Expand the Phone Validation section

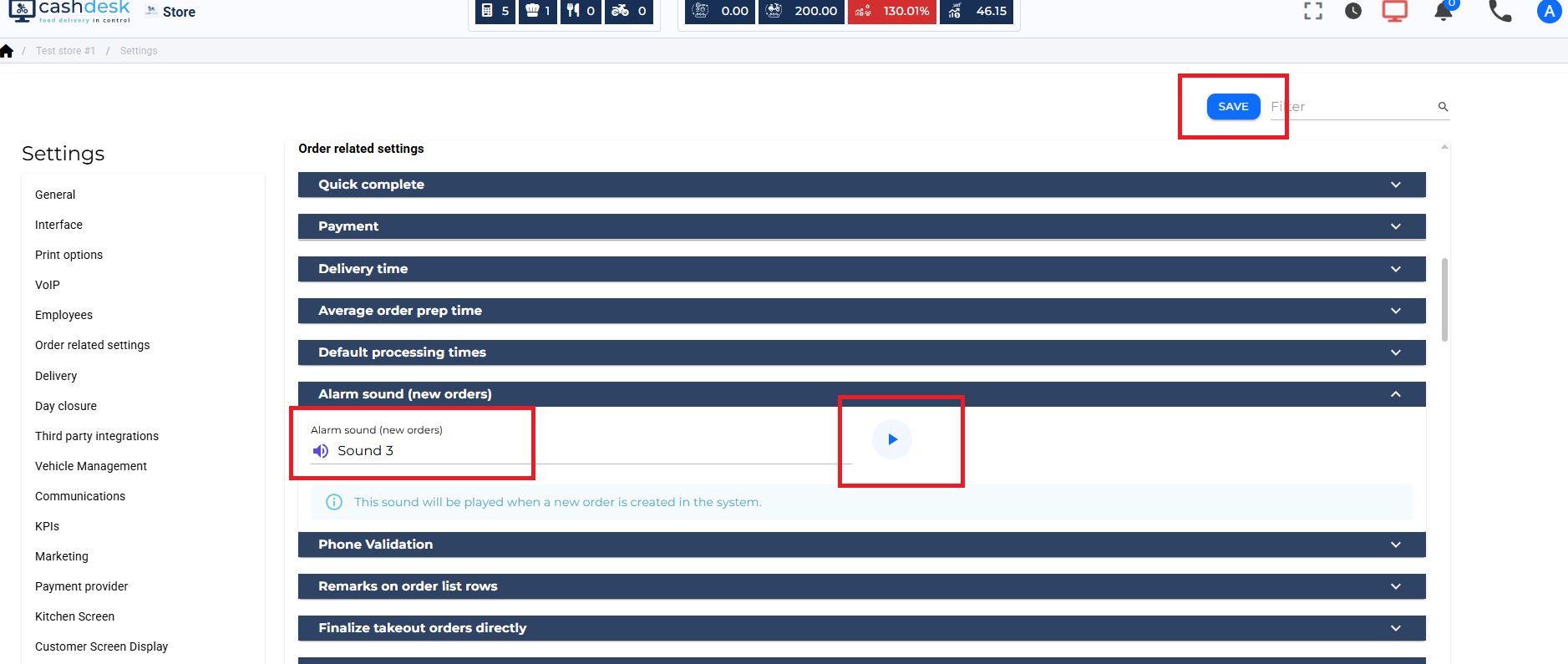point(861,545)
